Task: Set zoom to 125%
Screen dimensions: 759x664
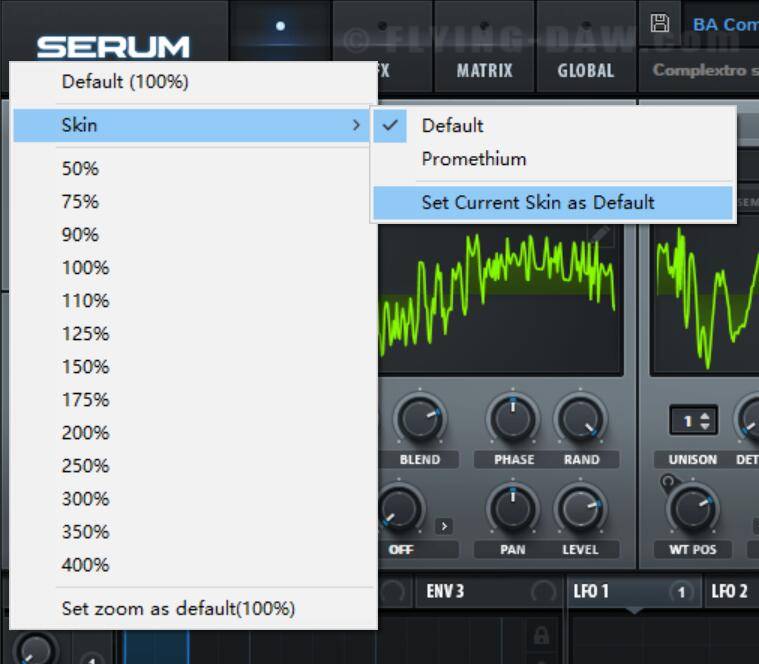Action: coord(193,333)
